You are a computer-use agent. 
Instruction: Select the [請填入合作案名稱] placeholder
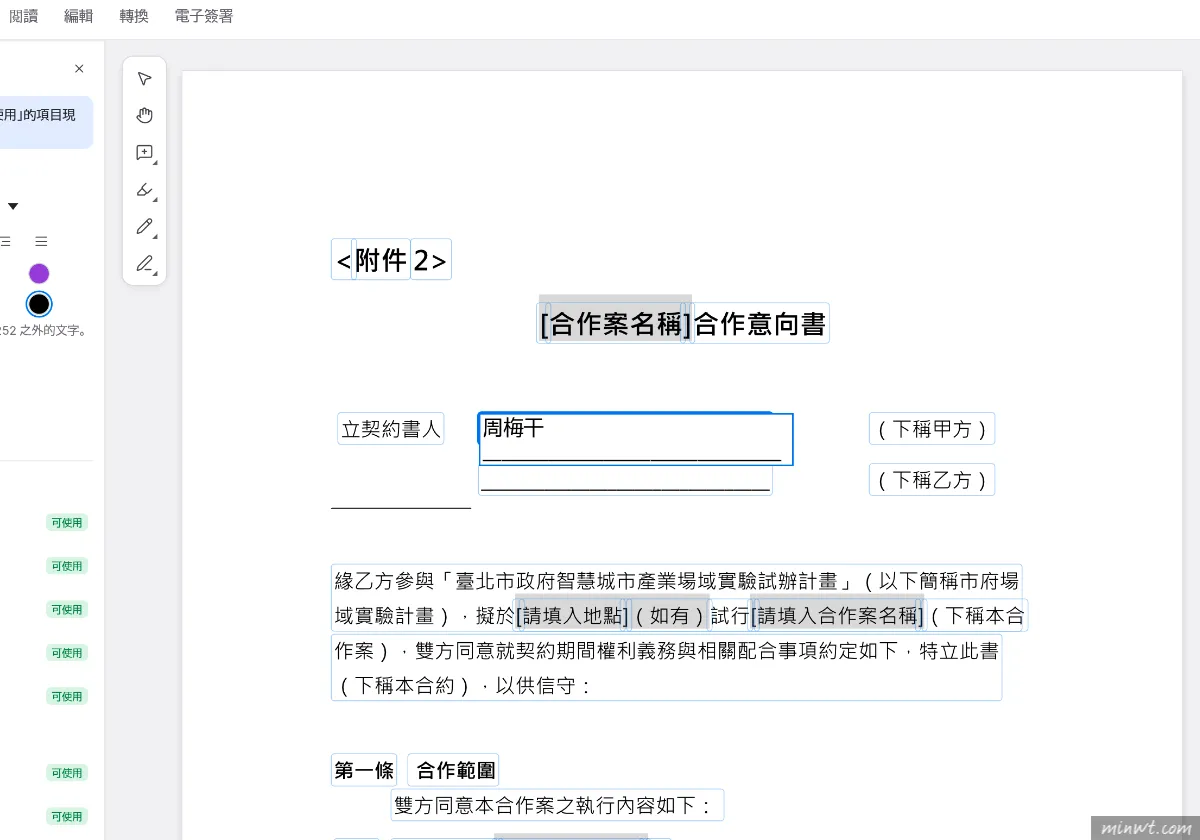pos(836,616)
